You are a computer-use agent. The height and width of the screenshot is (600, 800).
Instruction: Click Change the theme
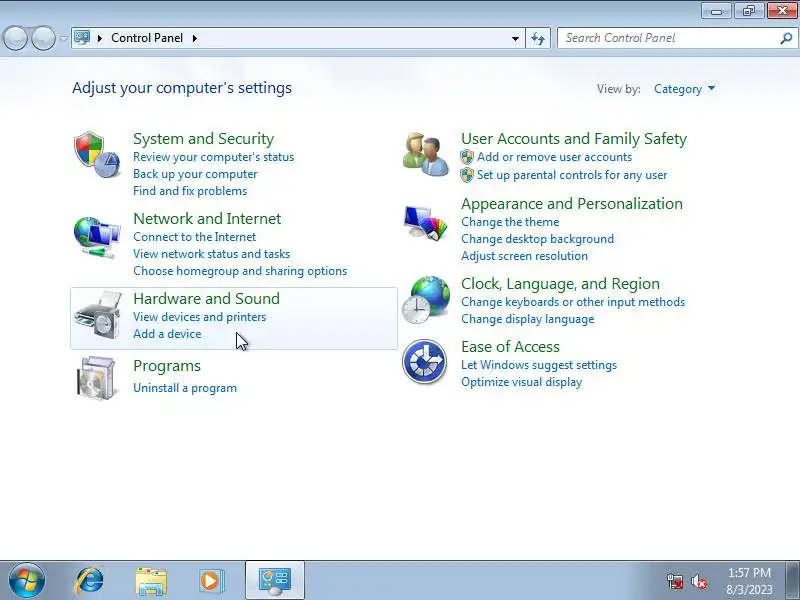click(510, 222)
